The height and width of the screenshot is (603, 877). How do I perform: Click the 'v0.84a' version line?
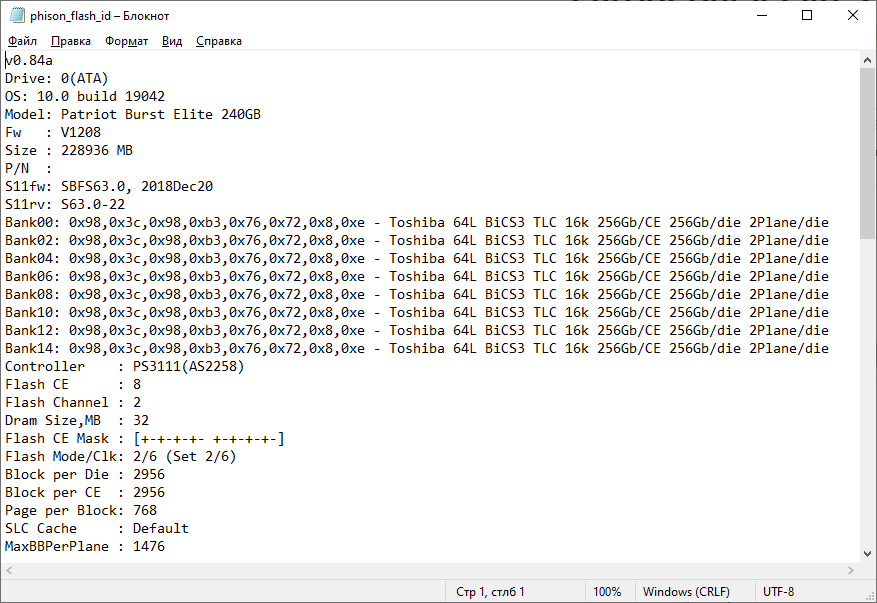(29, 60)
